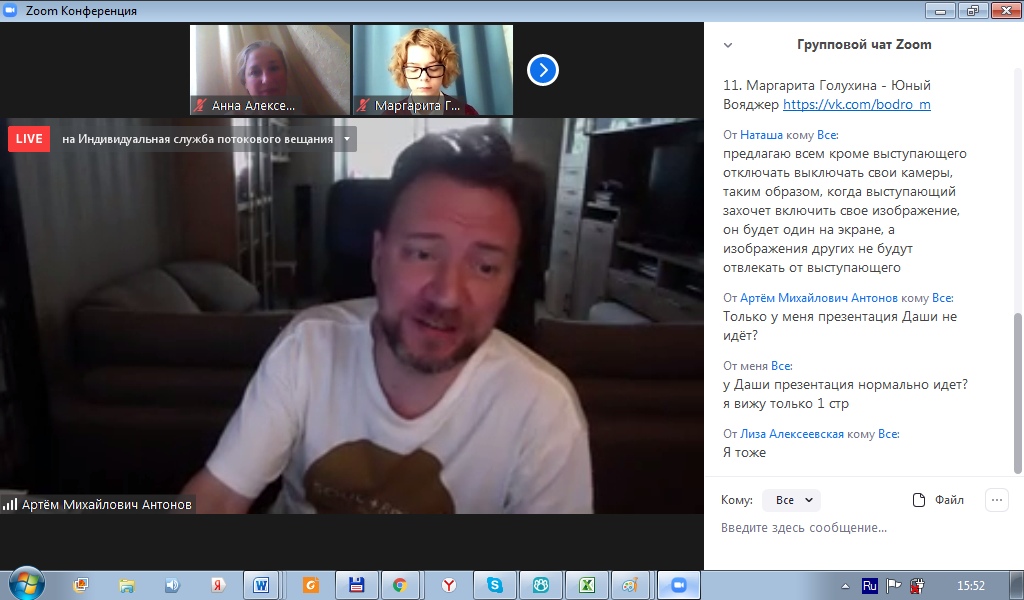Image resolution: width=1024 pixels, height=600 pixels.
Task: Show hidden system tray icons
Action: coord(846,586)
